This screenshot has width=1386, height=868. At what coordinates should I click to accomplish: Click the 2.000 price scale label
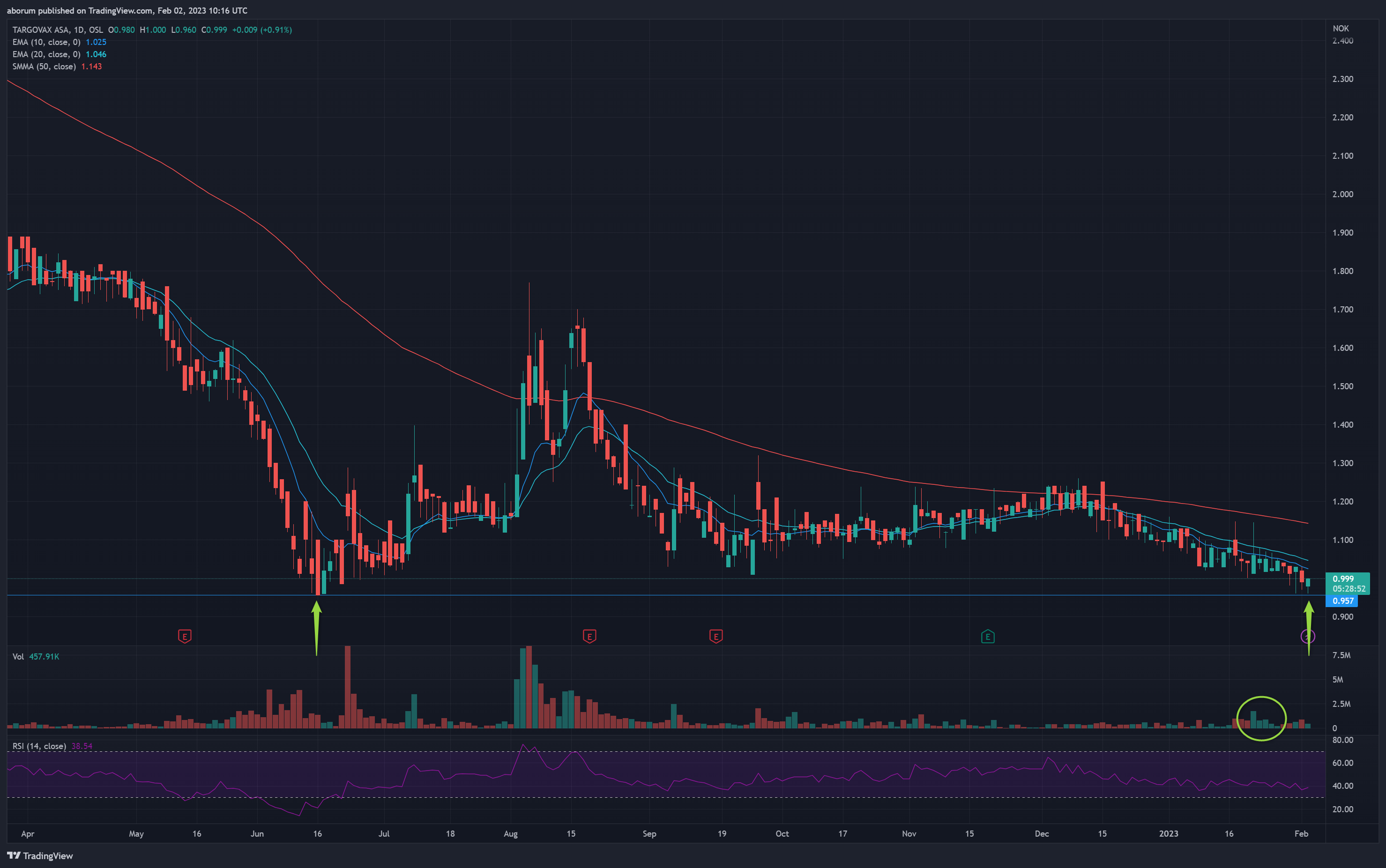click(x=1342, y=194)
